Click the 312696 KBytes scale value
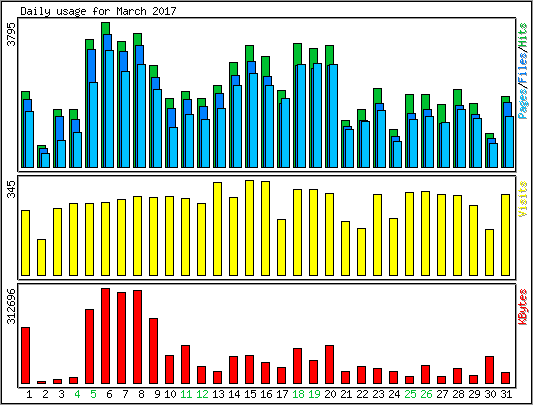Viewport: 533px width, 405px height. (x=12, y=306)
